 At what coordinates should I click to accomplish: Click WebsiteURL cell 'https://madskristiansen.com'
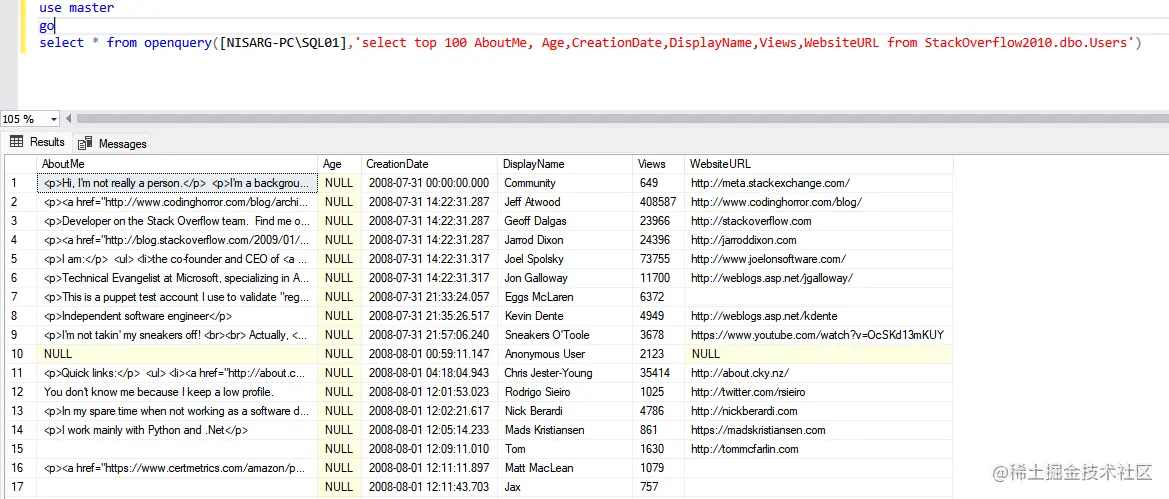(818, 430)
